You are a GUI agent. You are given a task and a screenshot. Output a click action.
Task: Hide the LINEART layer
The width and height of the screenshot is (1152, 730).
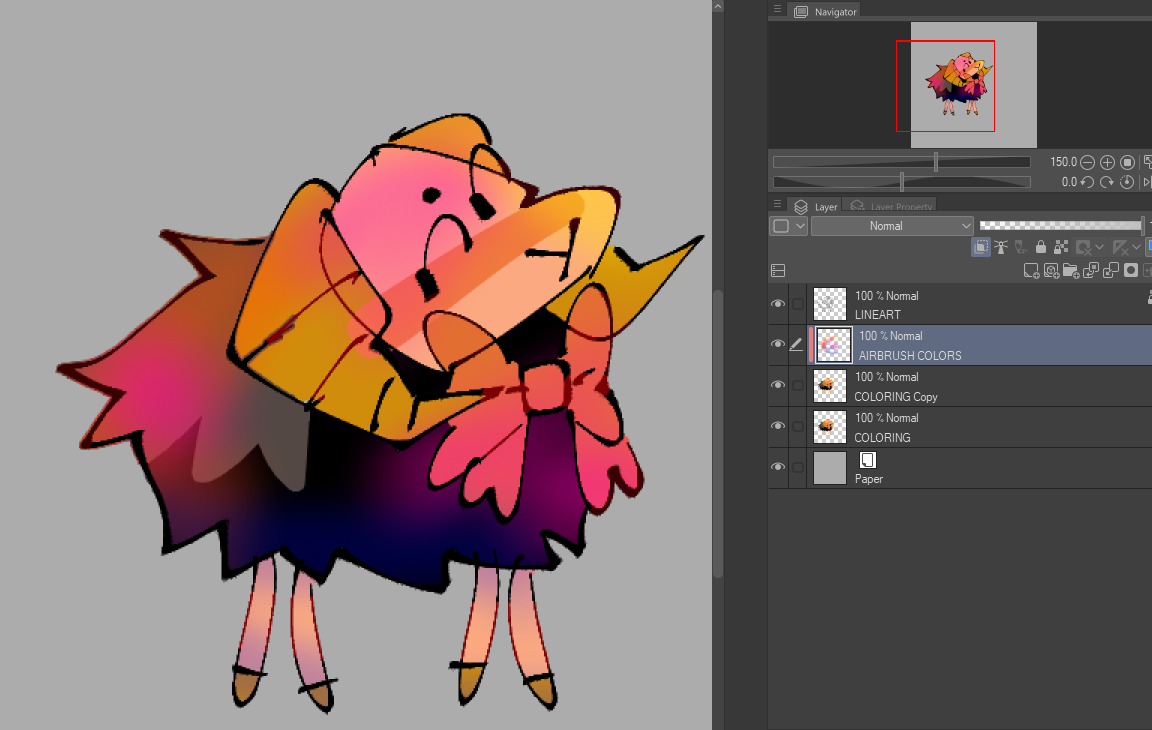pyautogui.click(x=778, y=304)
